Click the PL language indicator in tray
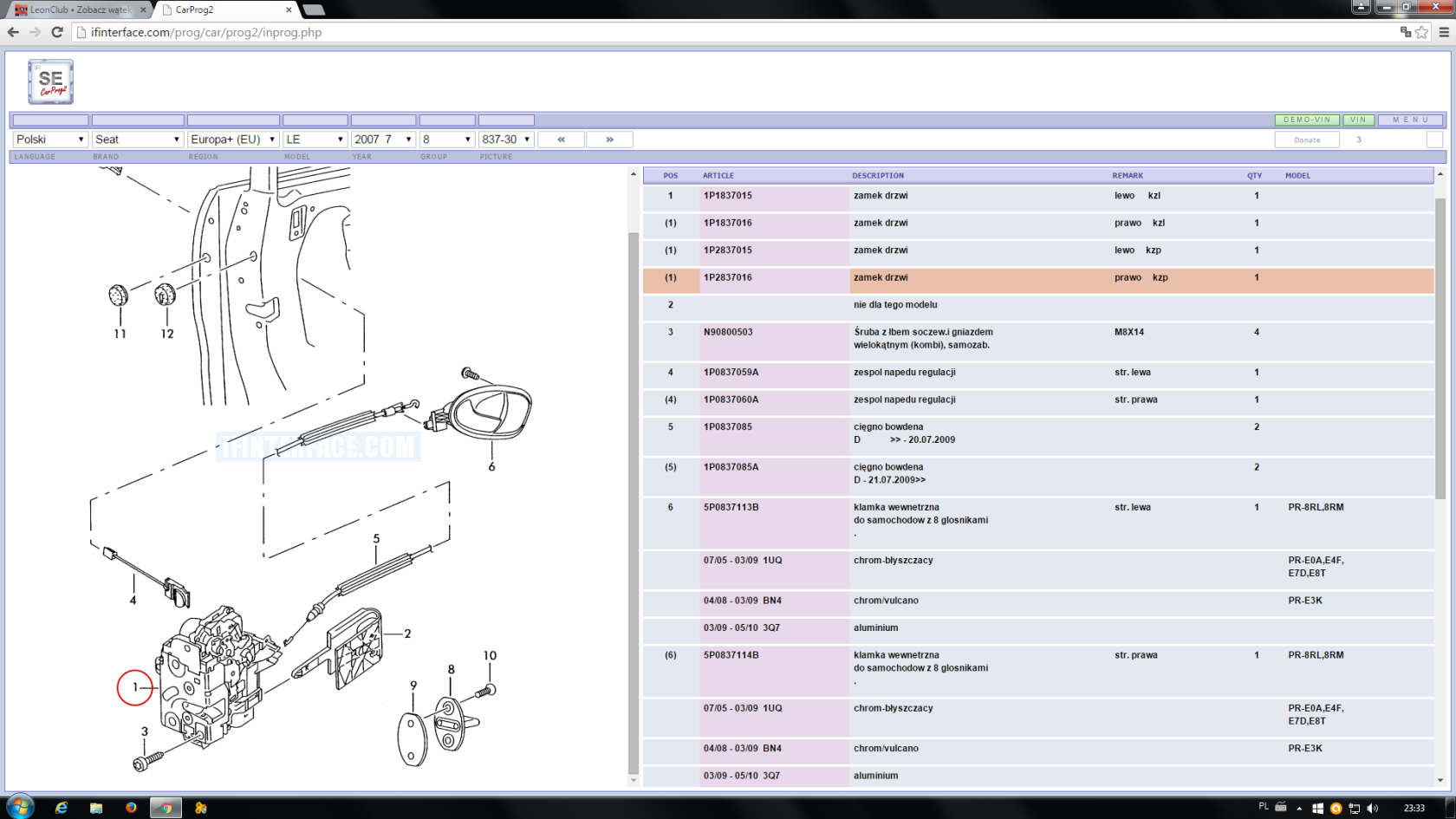1456x819 pixels. [x=1264, y=807]
